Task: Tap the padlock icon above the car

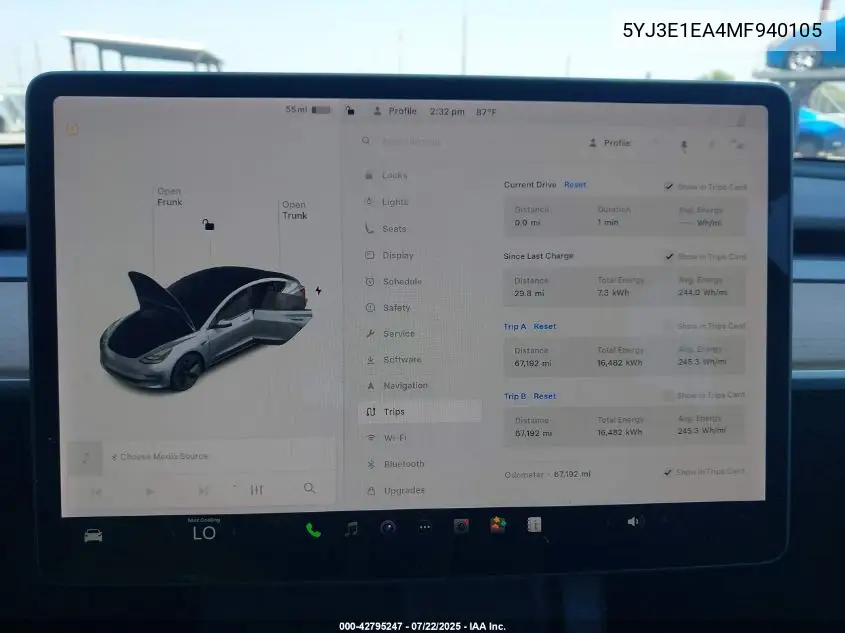Action: tap(208, 224)
